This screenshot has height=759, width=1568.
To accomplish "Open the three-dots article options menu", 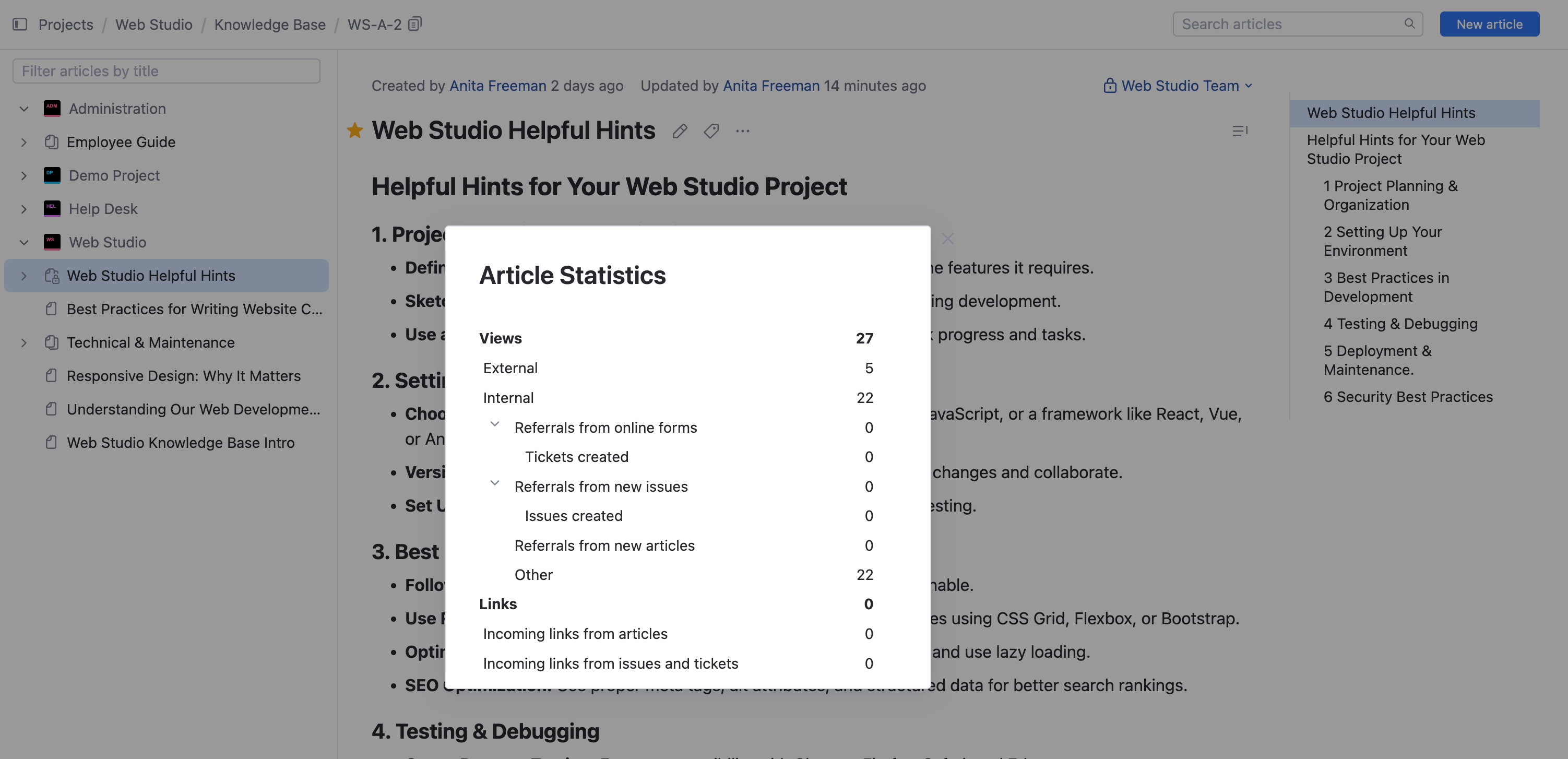I will click(742, 131).
